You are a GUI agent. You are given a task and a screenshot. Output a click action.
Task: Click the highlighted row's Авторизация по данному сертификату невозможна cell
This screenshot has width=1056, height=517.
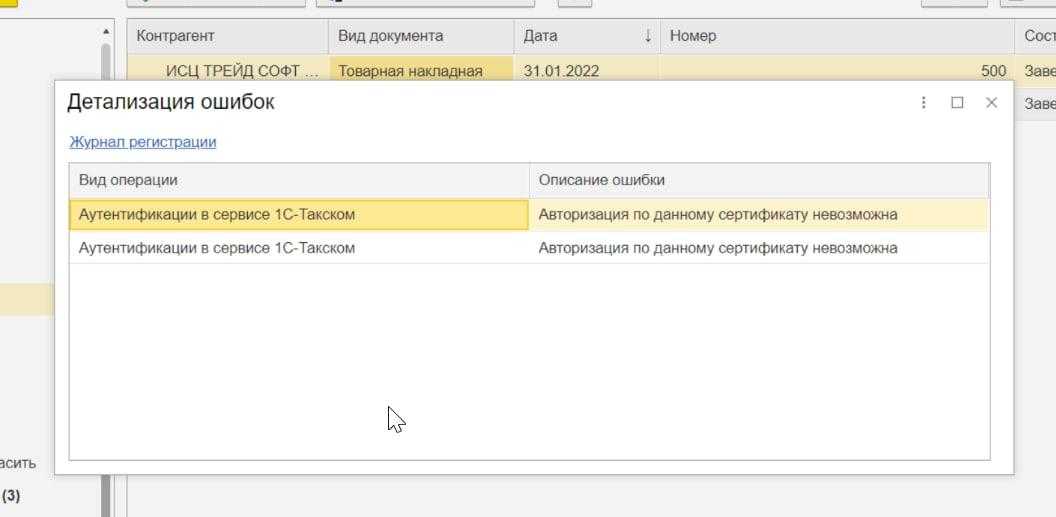coord(760,215)
